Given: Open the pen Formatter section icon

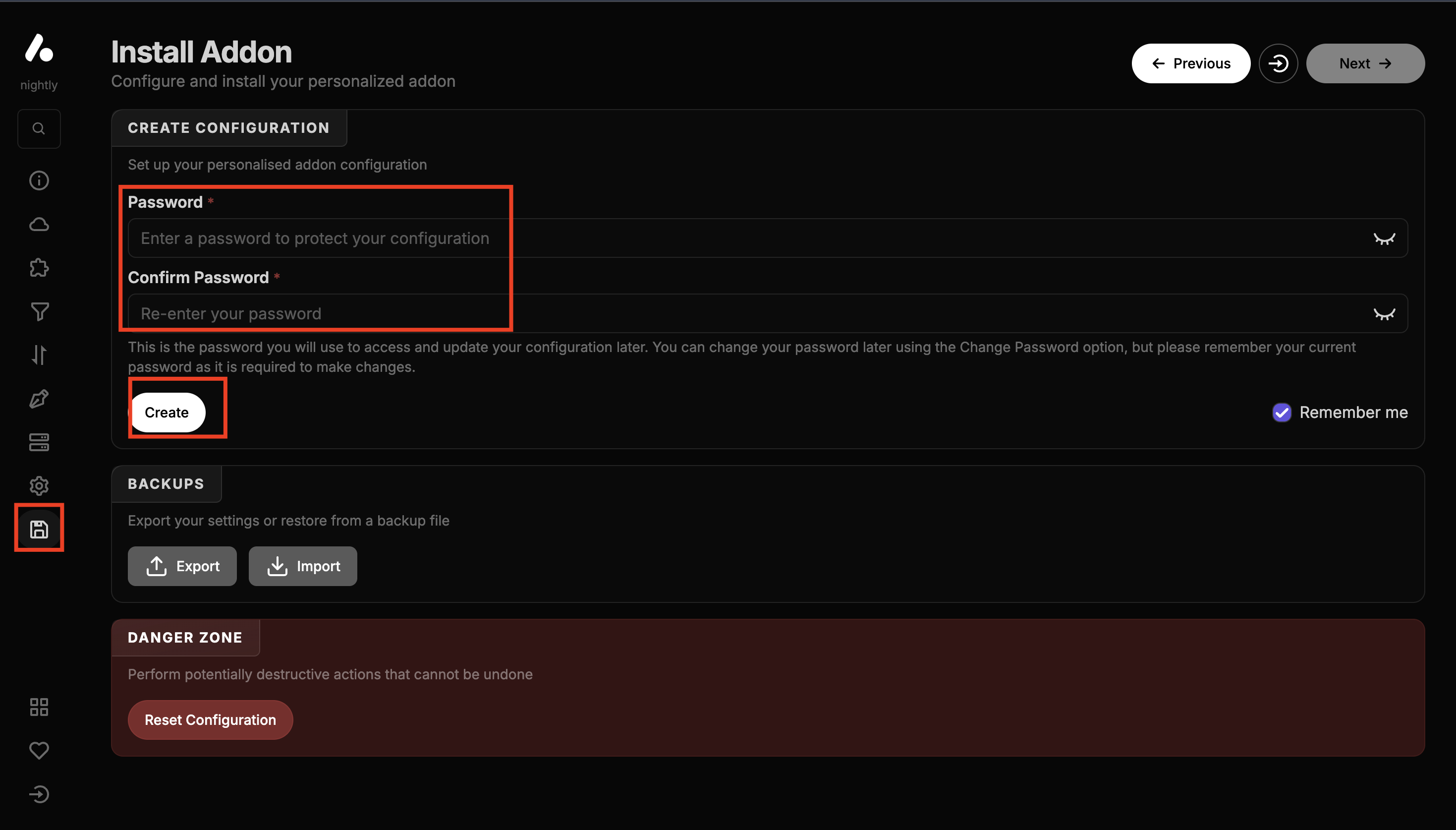Looking at the screenshot, I should point(39,399).
